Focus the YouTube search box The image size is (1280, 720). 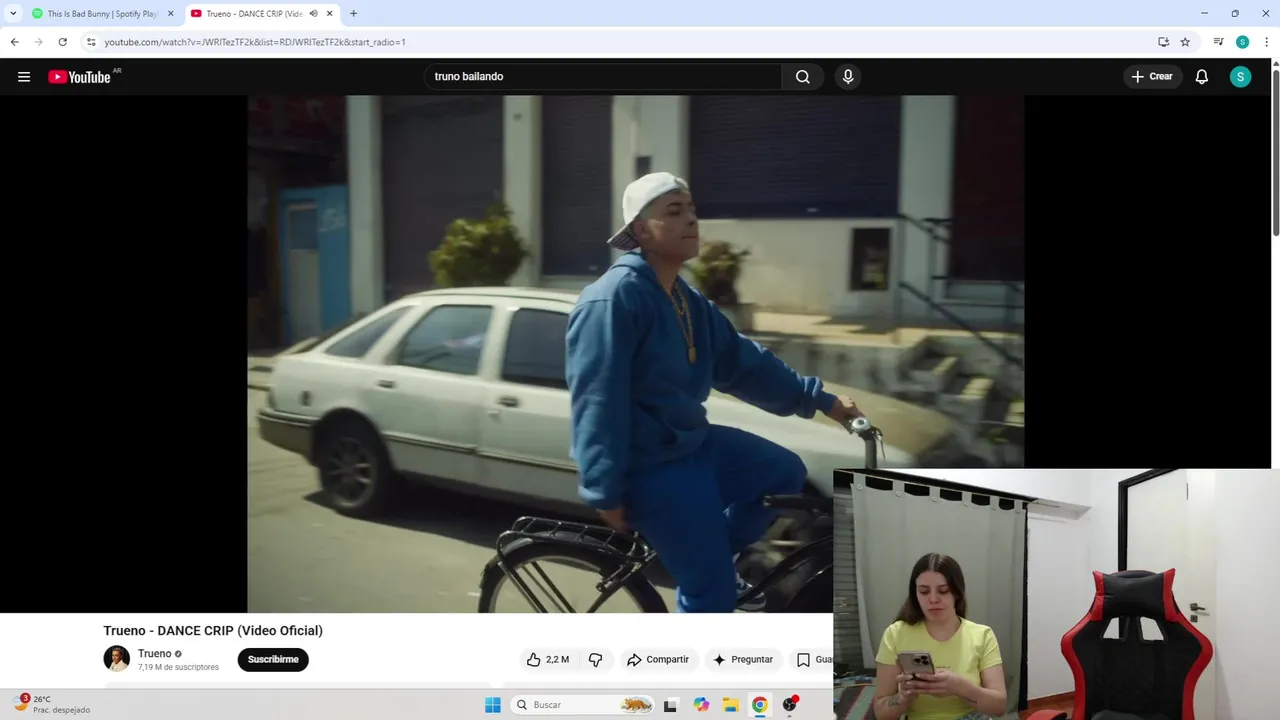[603, 77]
